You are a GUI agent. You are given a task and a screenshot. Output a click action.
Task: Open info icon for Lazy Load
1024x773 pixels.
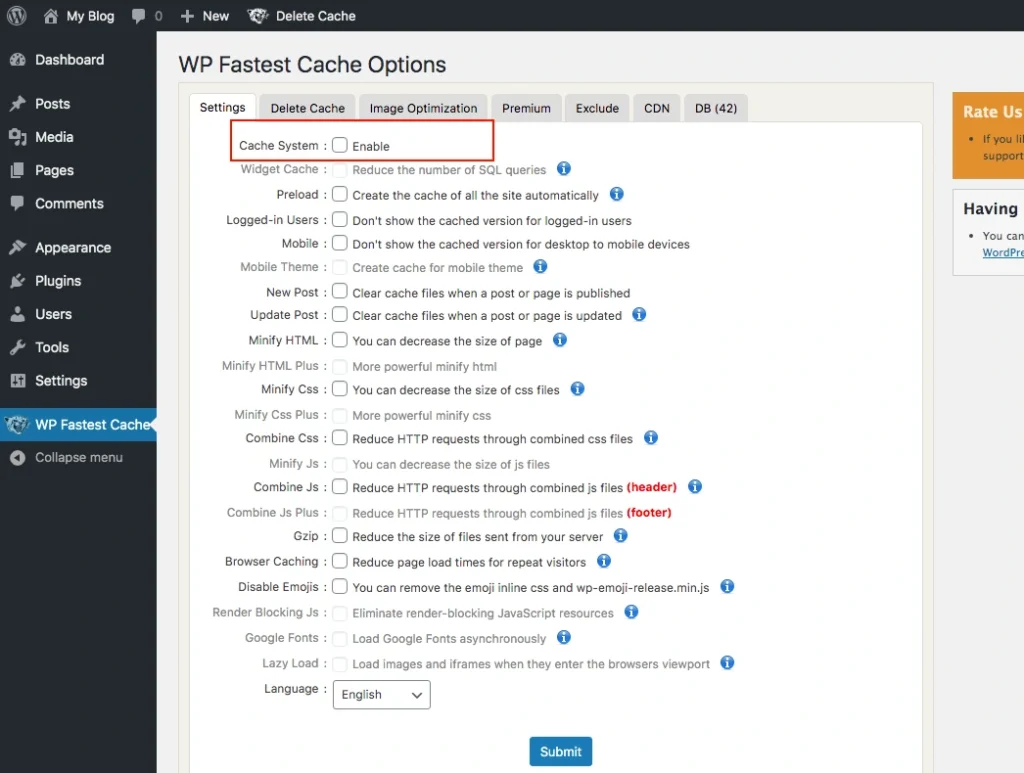(x=728, y=663)
